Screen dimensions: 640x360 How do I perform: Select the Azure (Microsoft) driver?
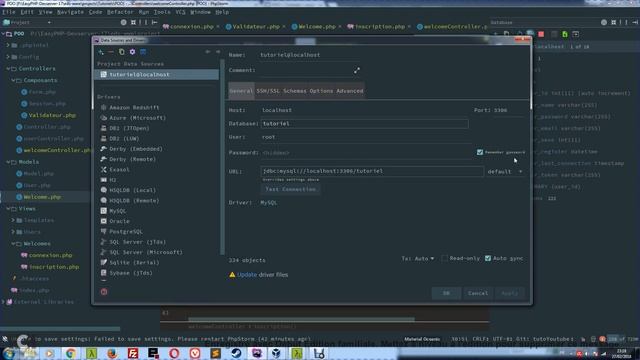pyautogui.click(x=137, y=118)
